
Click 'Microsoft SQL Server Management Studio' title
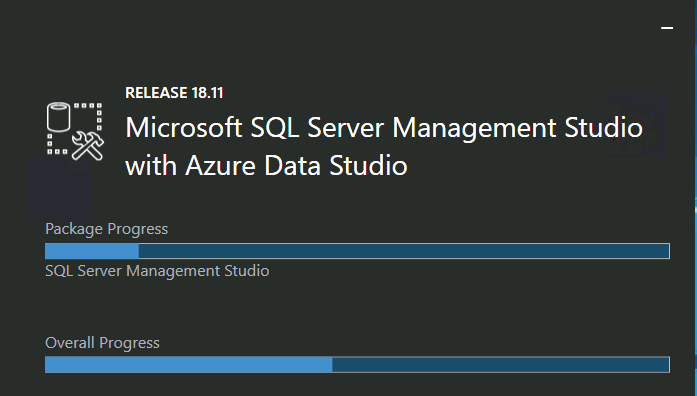tap(384, 128)
